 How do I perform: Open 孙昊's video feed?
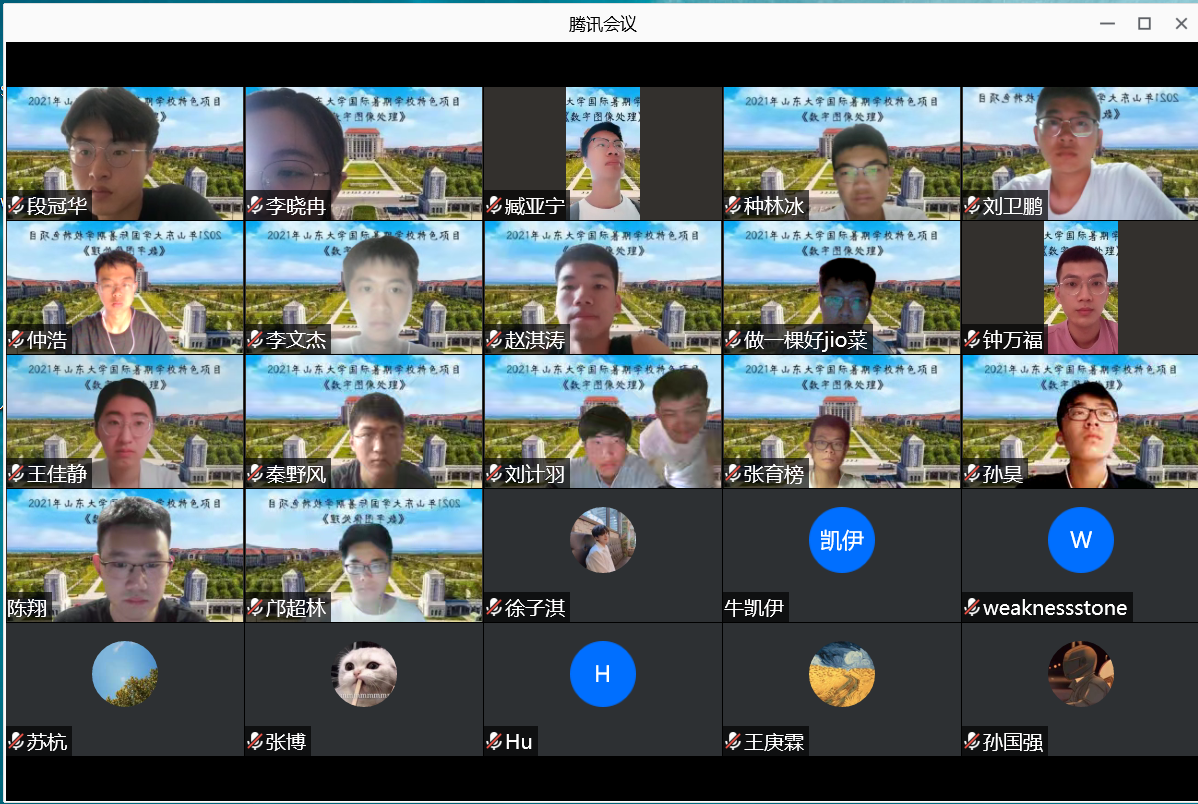tap(1080, 421)
